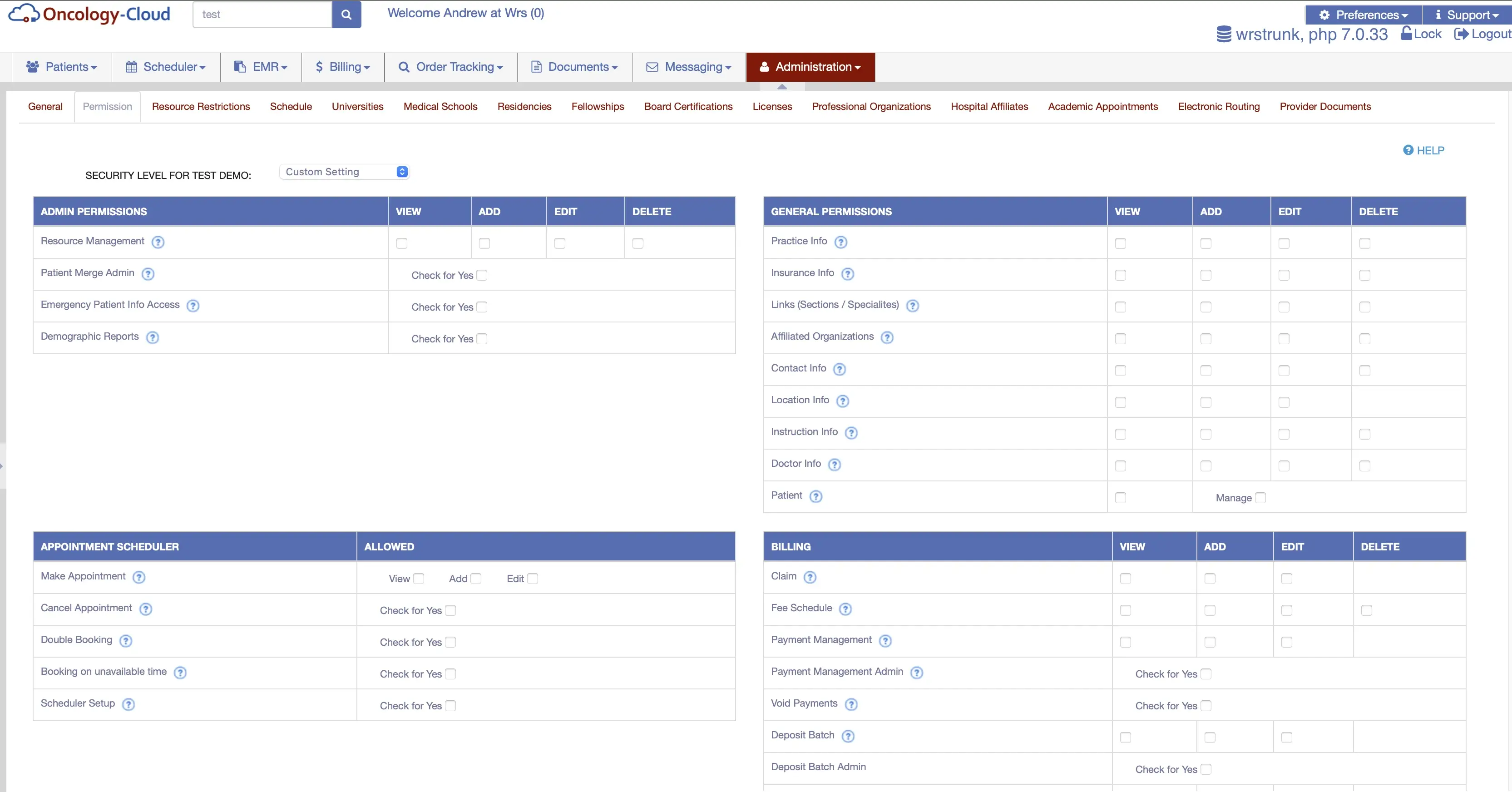Click help icon next to Resource Management
This screenshot has height=792, width=1512.
coord(158,242)
